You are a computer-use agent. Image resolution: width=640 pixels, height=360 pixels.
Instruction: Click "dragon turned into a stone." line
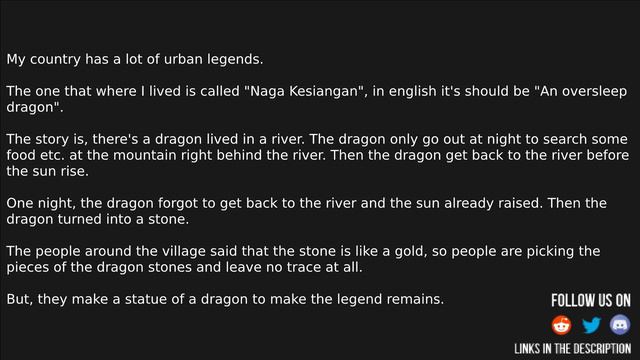coord(98,219)
